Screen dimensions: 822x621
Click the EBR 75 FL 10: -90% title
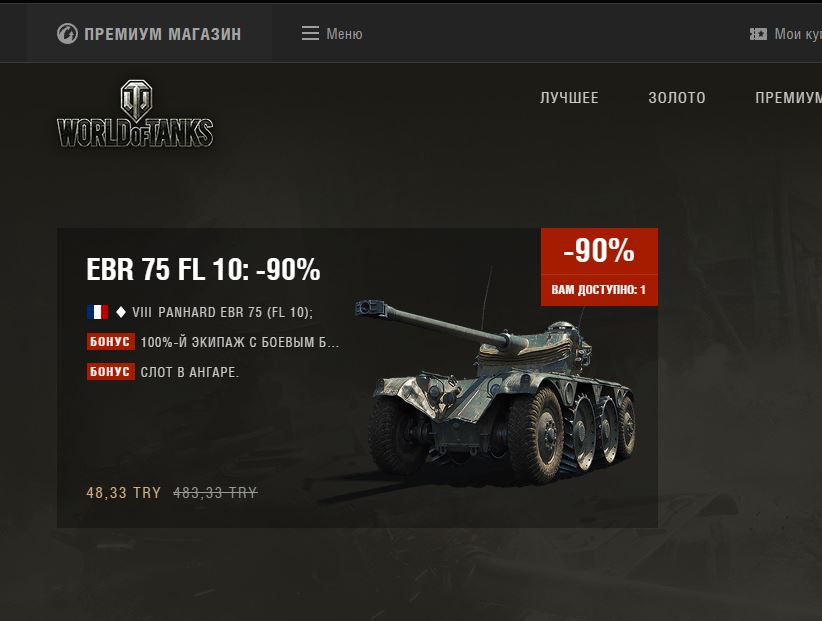coord(203,269)
